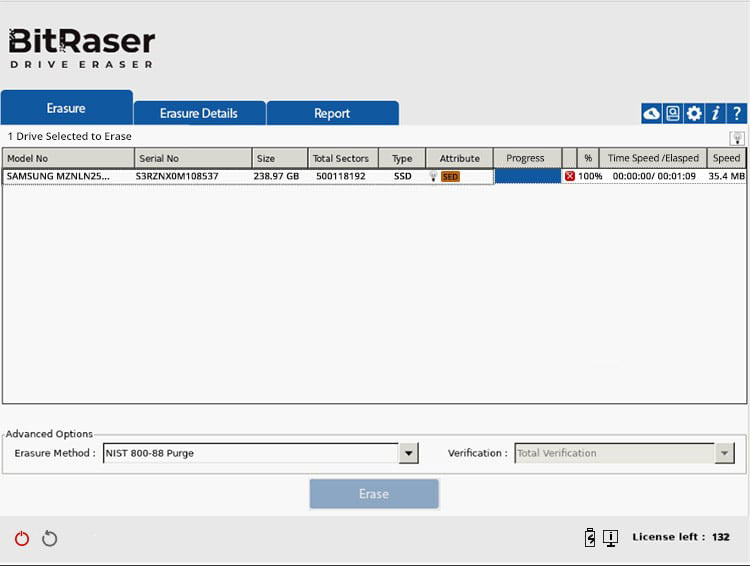
Task: Click the 100% percentage cell
Action: (x=590, y=176)
